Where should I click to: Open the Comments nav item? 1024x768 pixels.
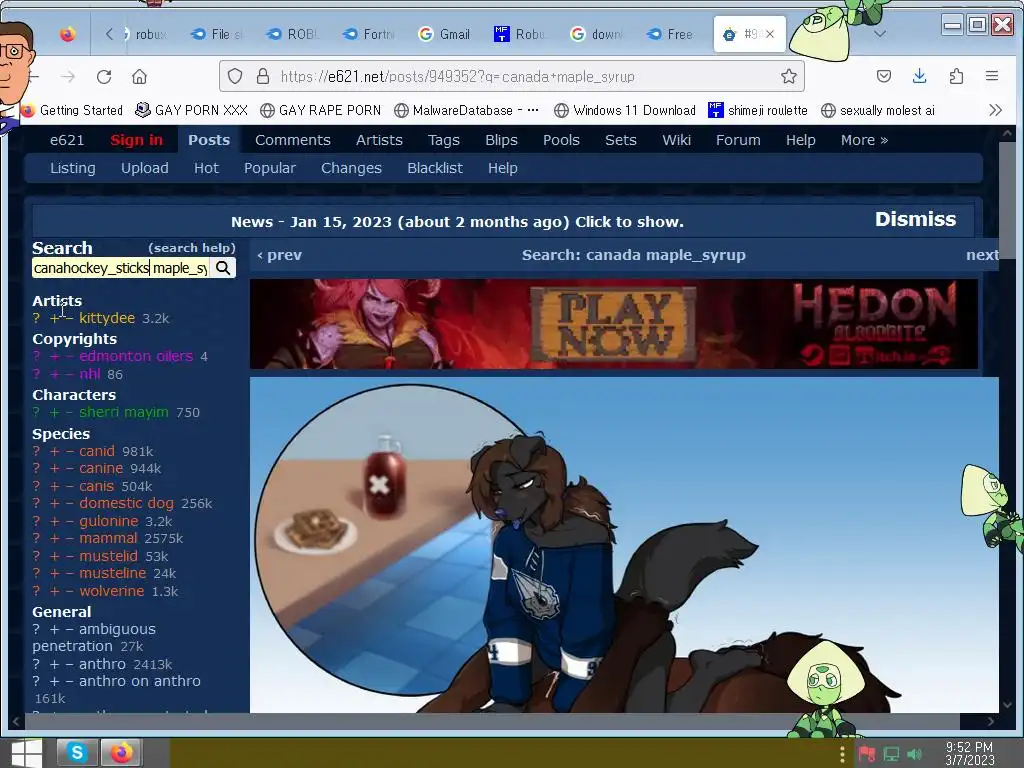click(293, 140)
